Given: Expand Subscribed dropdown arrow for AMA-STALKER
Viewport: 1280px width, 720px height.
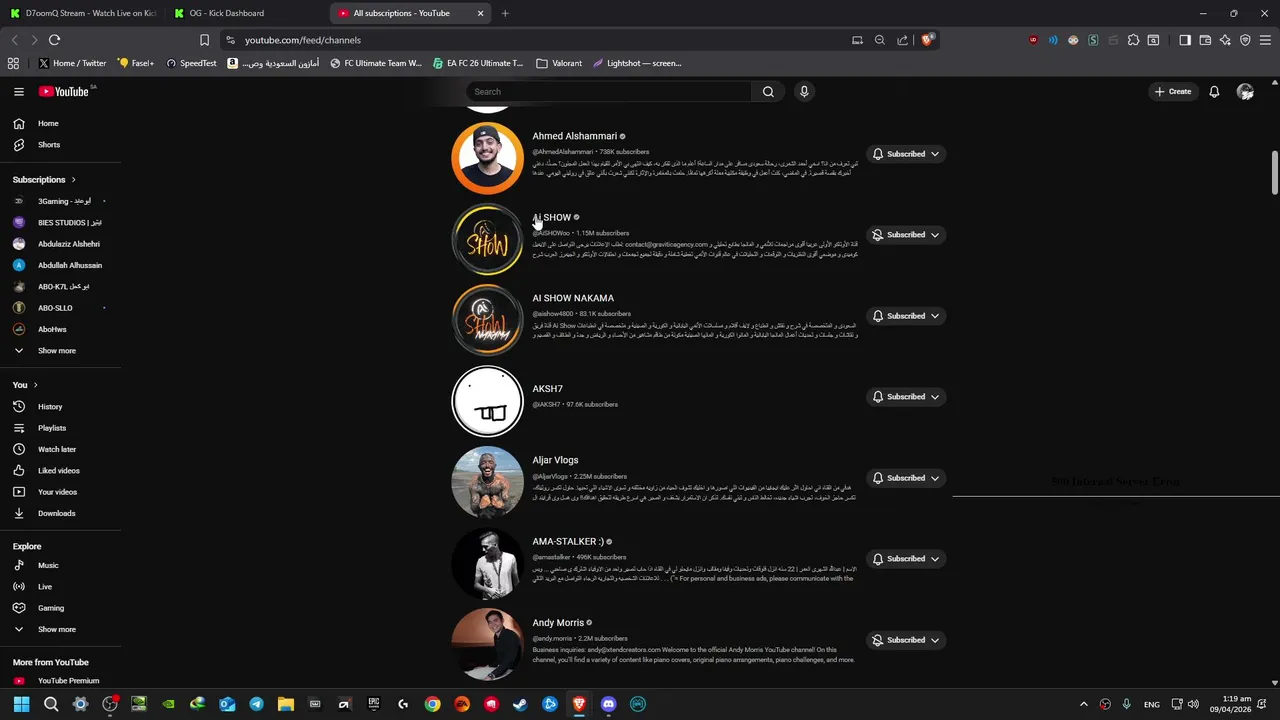Looking at the screenshot, I should (x=935, y=559).
